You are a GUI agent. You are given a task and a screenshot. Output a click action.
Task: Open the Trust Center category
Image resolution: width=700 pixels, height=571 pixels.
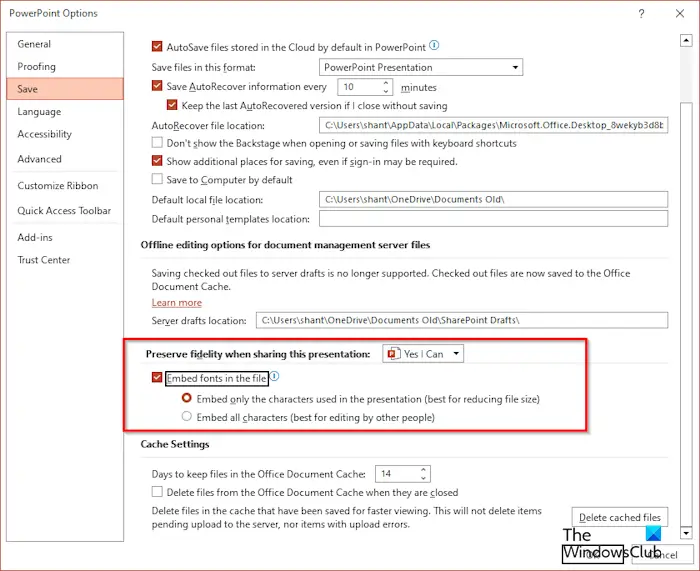click(x=65, y=260)
